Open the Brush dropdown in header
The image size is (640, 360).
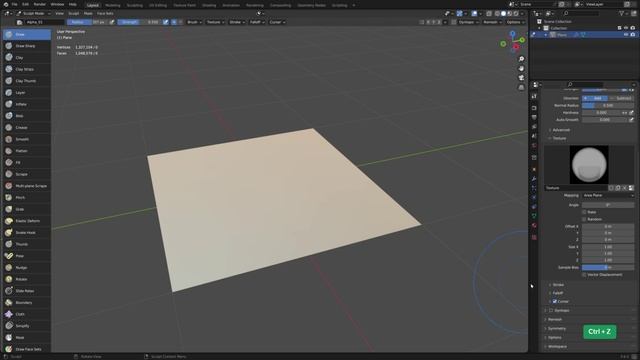click(194, 22)
